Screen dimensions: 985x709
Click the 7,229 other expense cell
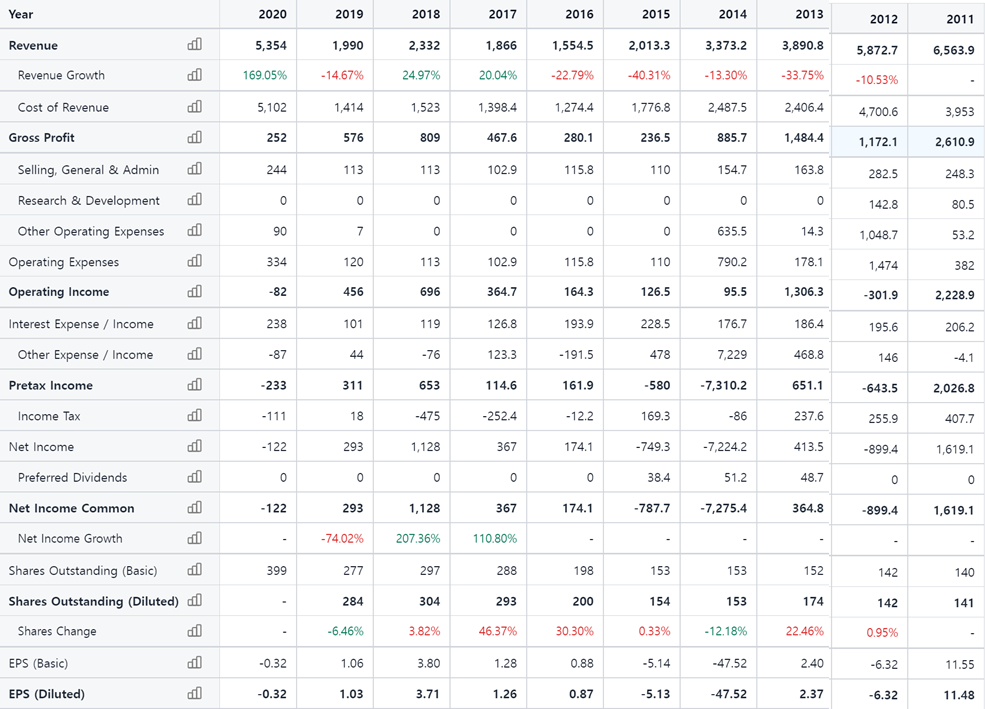[x=732, y=355]
